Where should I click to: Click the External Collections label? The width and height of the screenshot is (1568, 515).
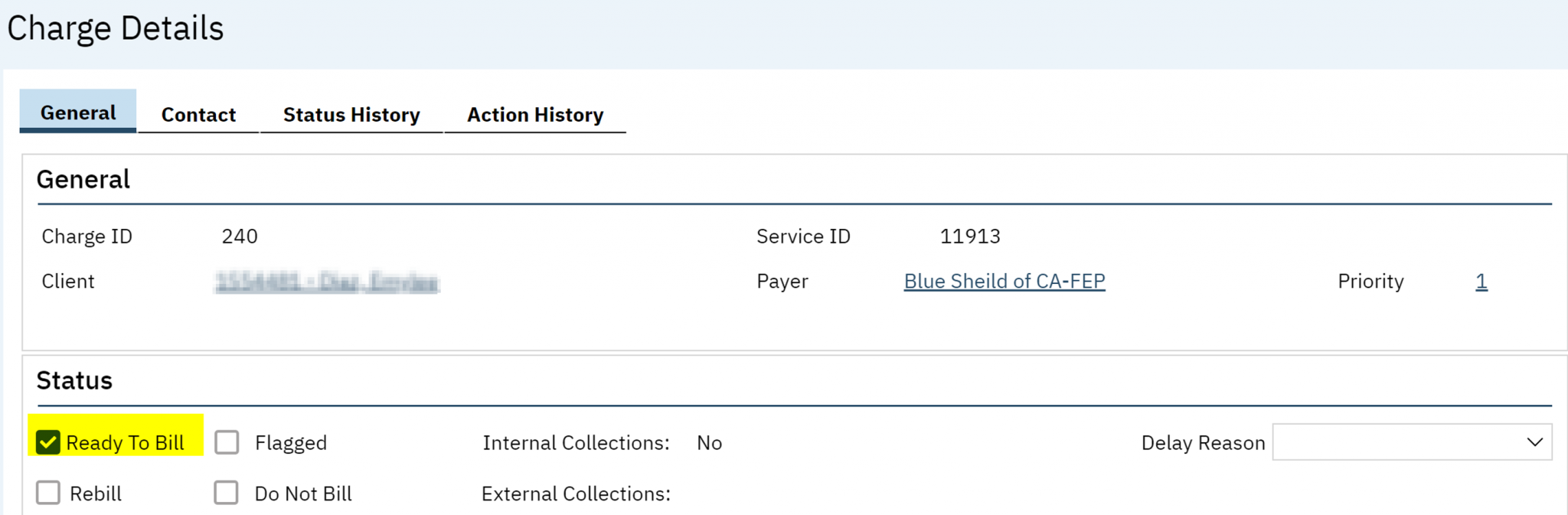click(x=576, y=494)
